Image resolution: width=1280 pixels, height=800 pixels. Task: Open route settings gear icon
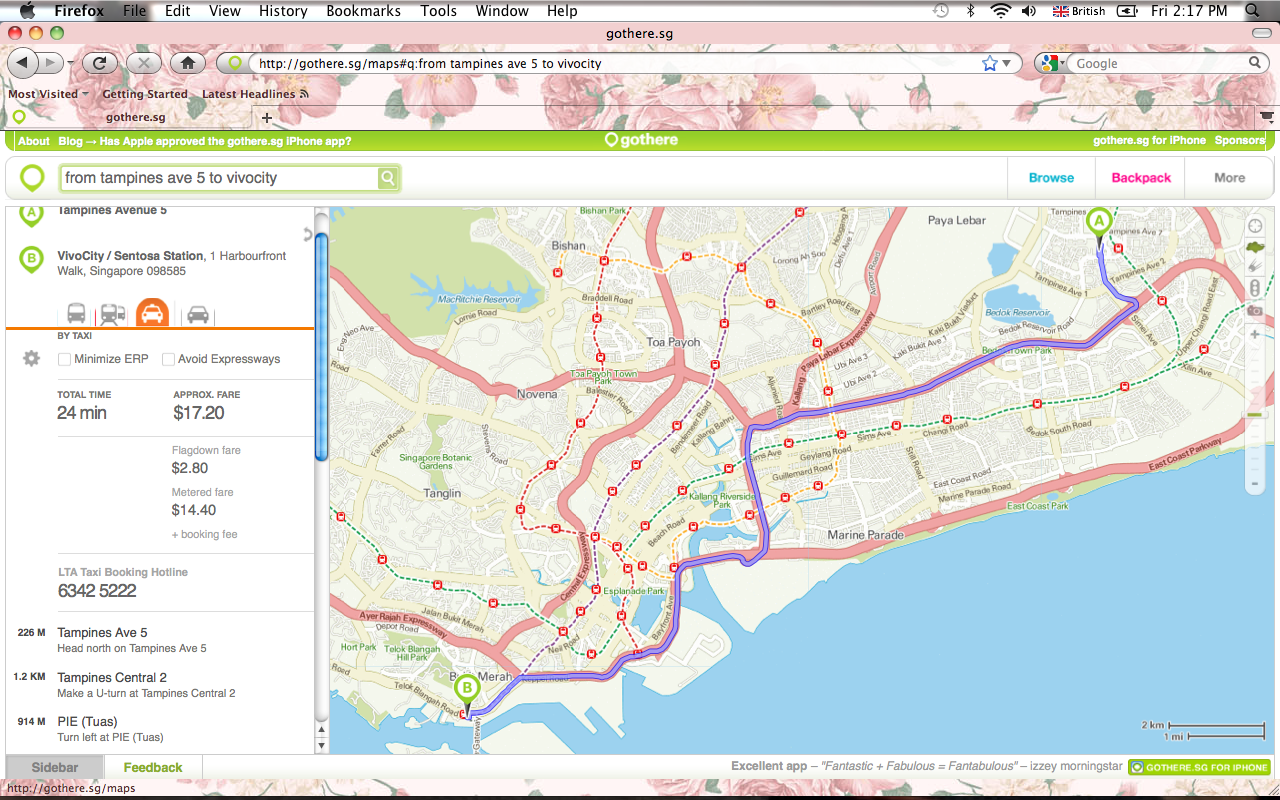pos(31,358)
